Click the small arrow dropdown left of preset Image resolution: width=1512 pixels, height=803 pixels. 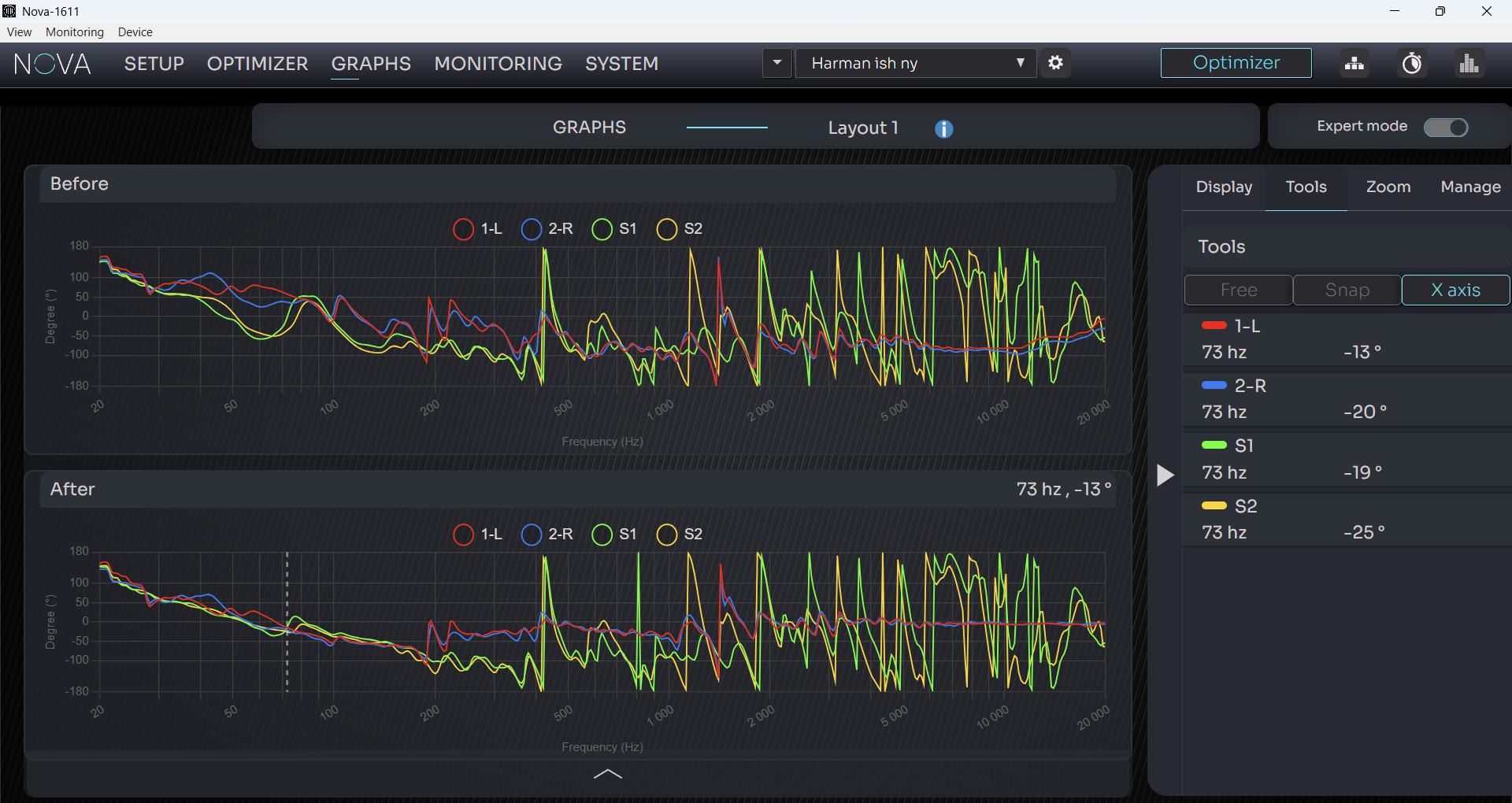coord(777,63)
